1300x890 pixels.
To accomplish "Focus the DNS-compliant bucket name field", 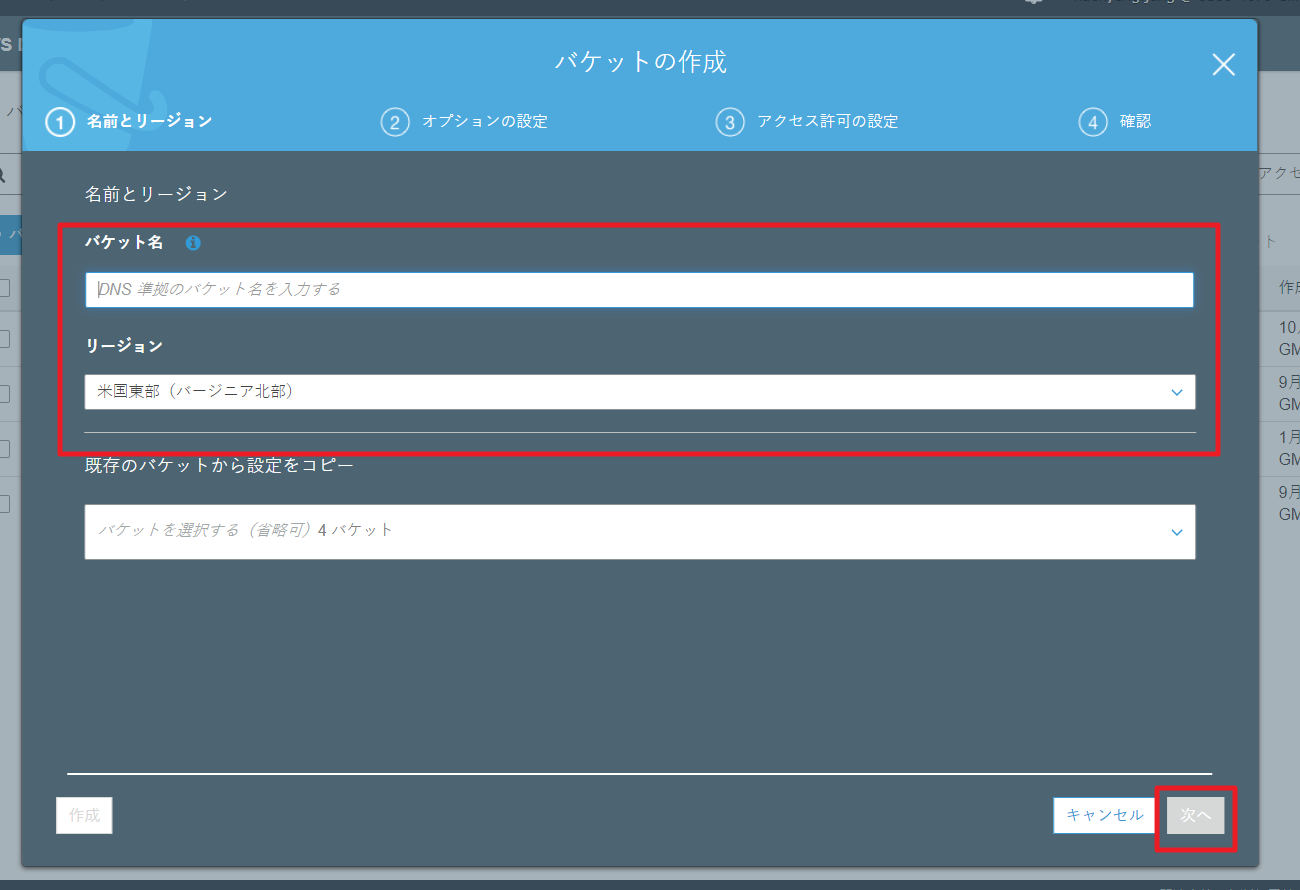I will [639, 290].
